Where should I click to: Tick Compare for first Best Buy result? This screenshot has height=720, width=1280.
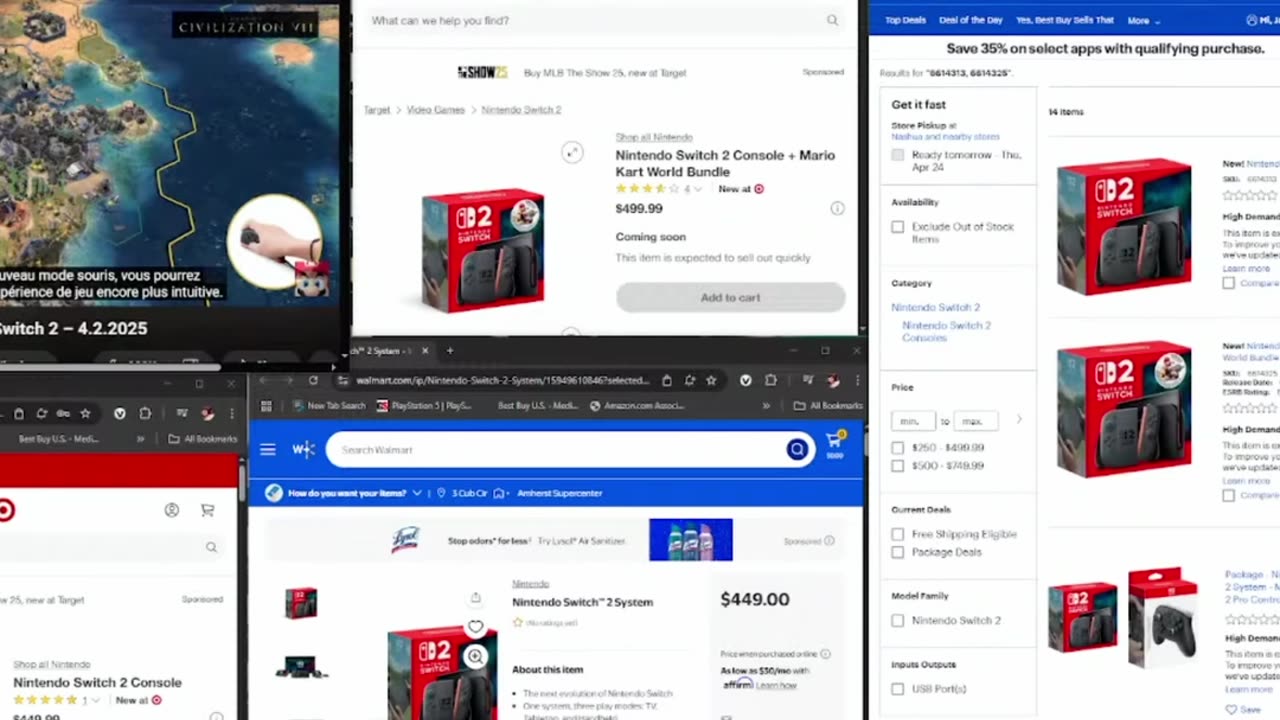[1228, 283]
